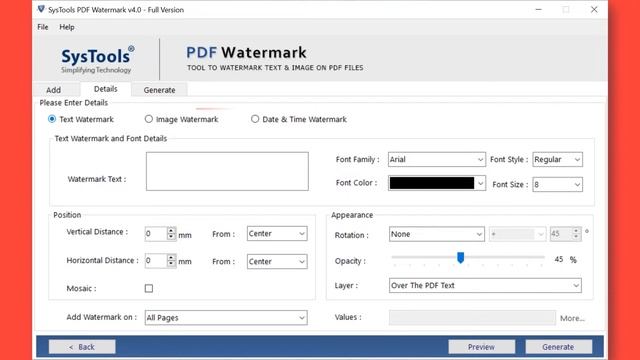Increase Horizontal Distance with up arrow
The height and width of the screenshot is (360, 640).
171,257
